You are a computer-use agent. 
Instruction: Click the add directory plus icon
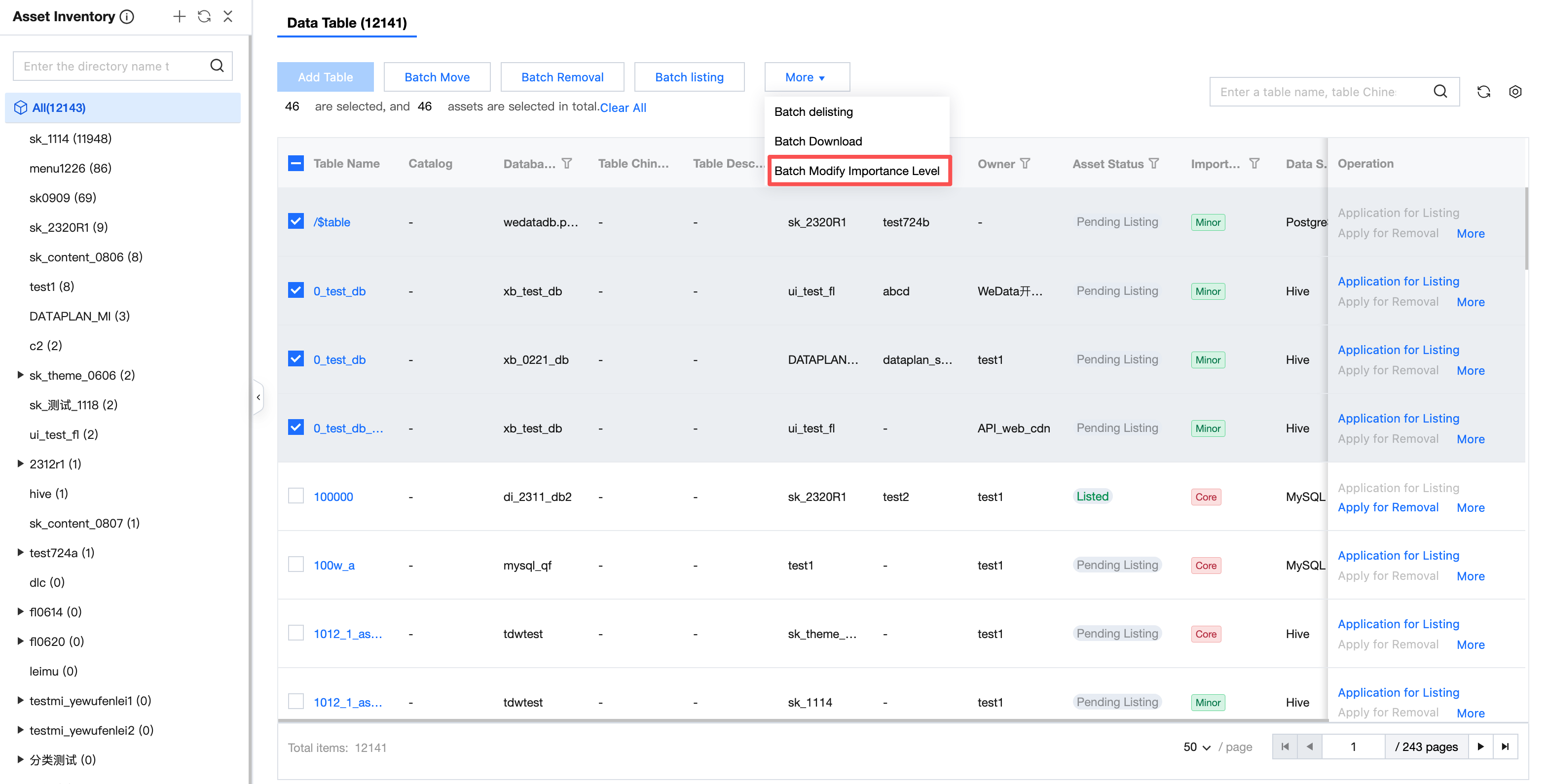179,16
